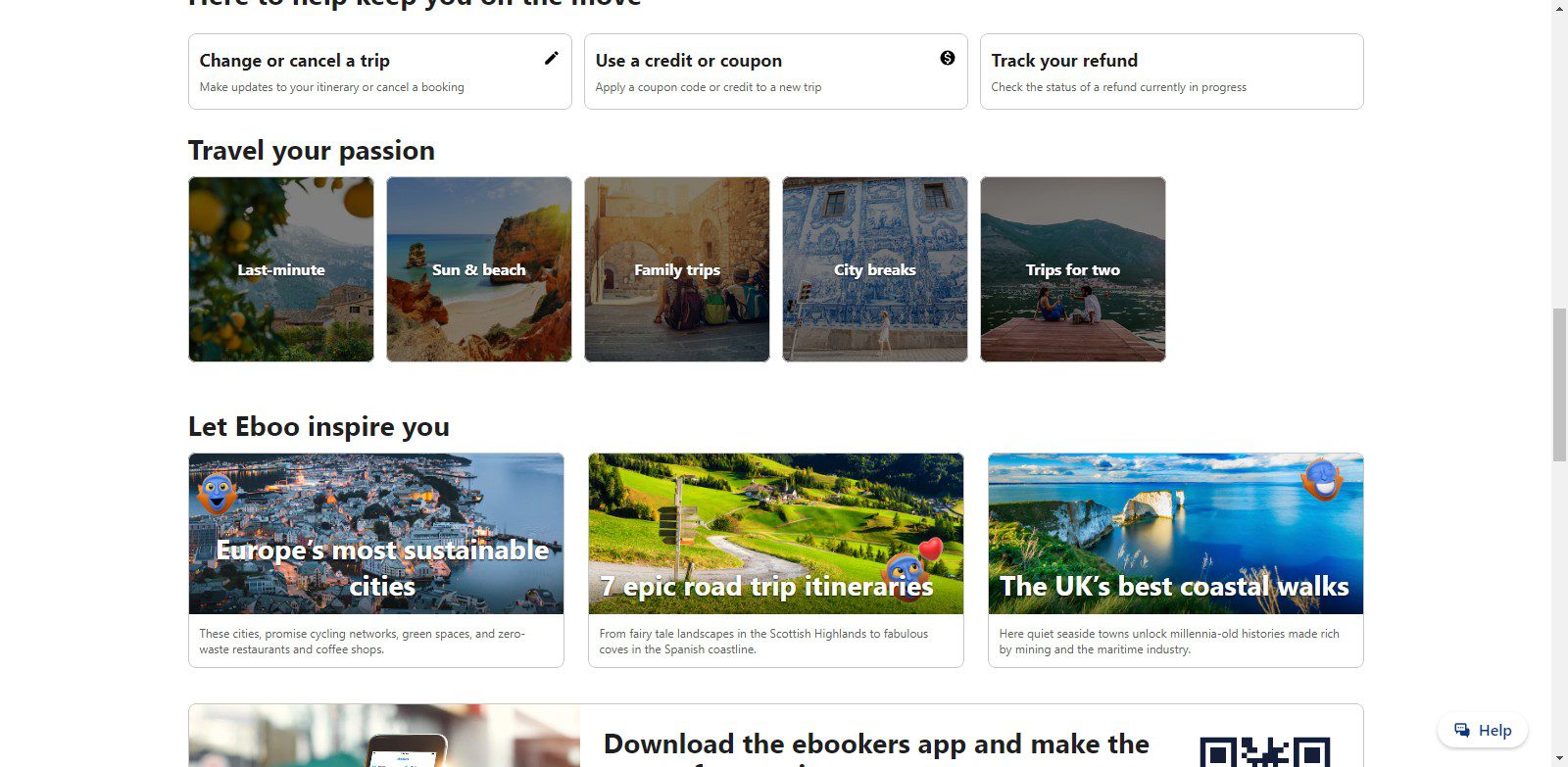Choose the City breaks tile
Viewport: 1568px width, 767px height.
click(x=875, y=269)
